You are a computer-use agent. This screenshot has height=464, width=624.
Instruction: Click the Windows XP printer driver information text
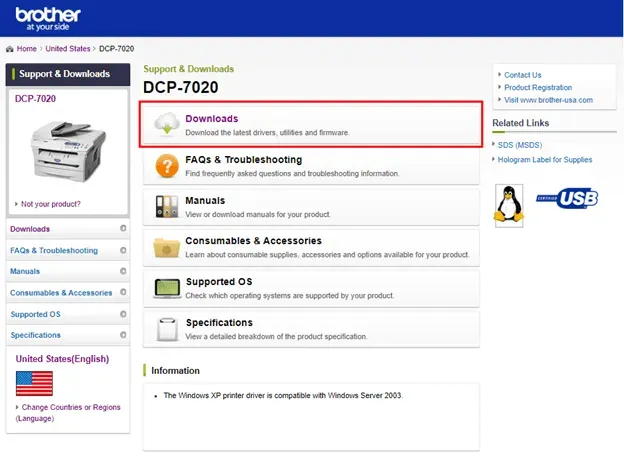pos(283,396)
